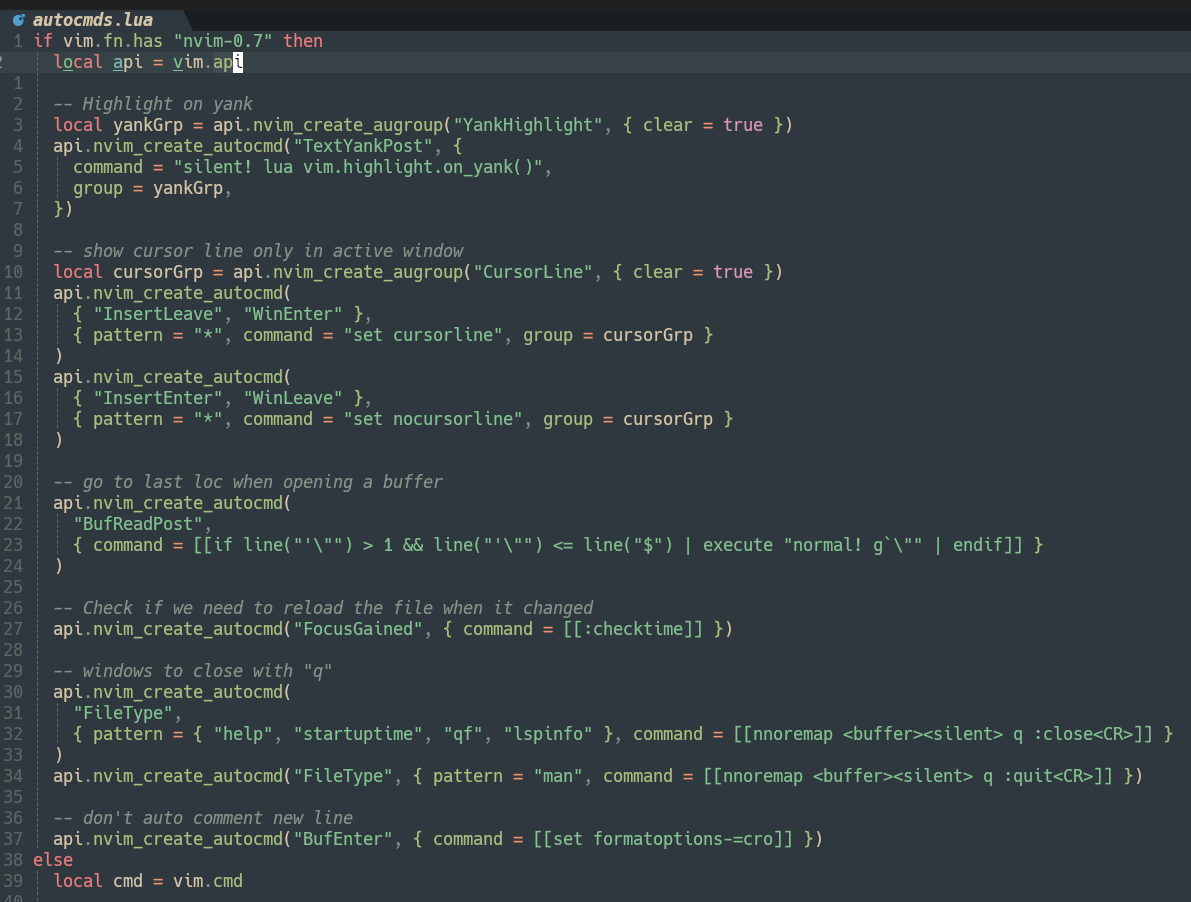Screen dimensions: 1191x902
Task: Click the closing parenthesis on line 14
Action: (58, 355)
